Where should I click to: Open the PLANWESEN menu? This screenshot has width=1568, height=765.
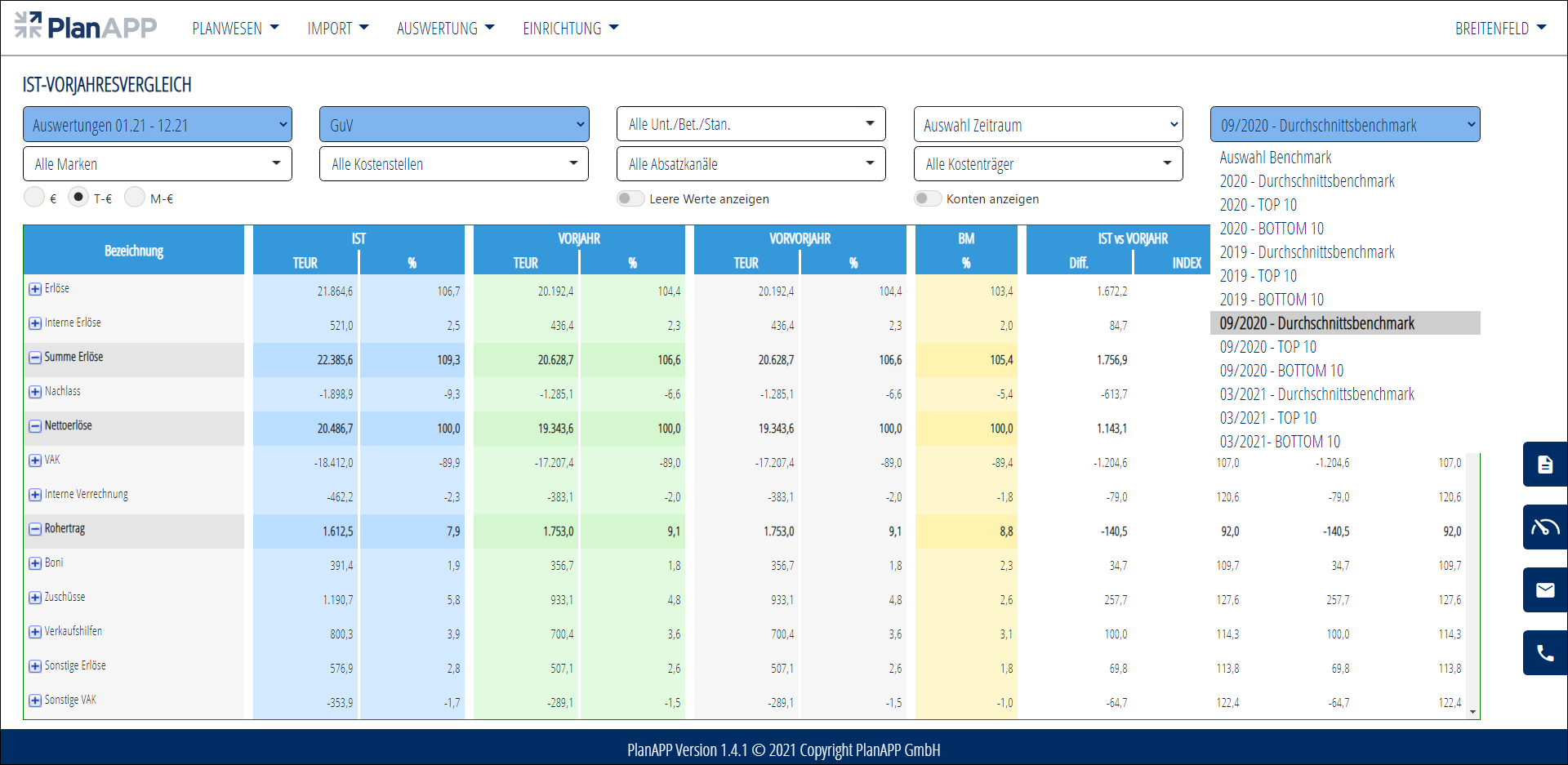click(x=235, y=29)
